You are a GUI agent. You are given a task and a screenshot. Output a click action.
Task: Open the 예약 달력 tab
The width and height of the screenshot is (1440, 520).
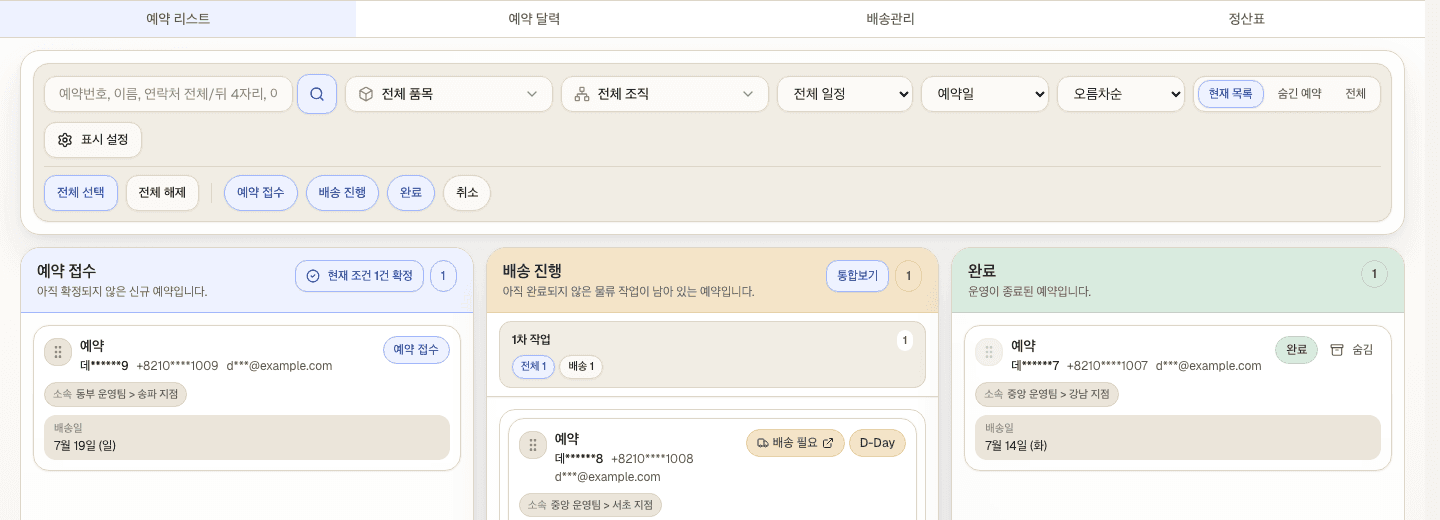(534, 19)
